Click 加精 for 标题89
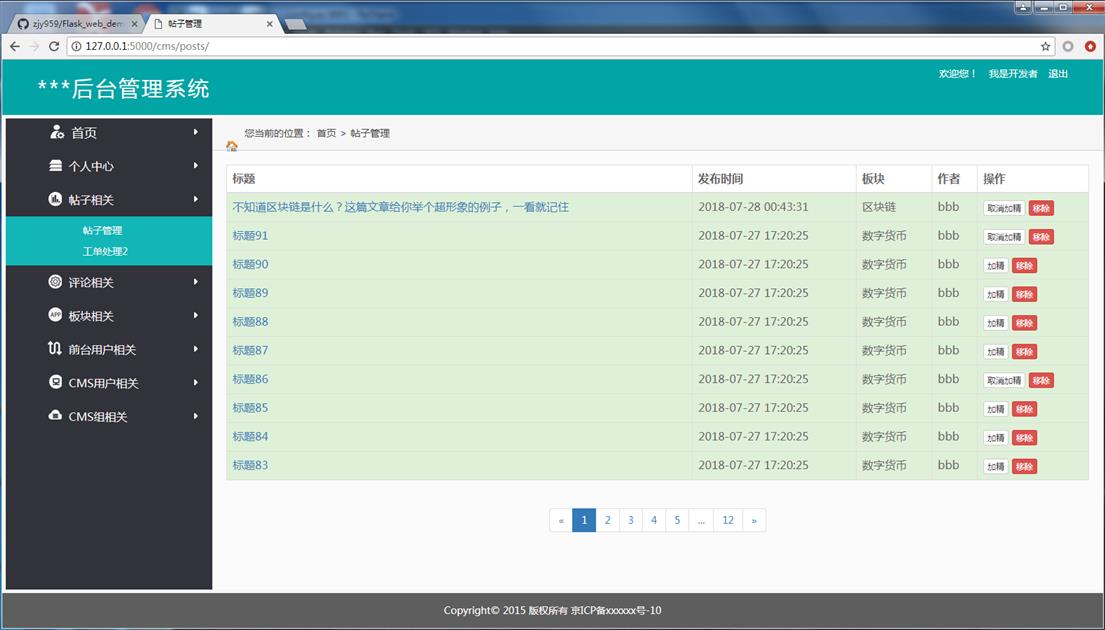Viewport: 1105px width, 630px height. click(996, 295)
